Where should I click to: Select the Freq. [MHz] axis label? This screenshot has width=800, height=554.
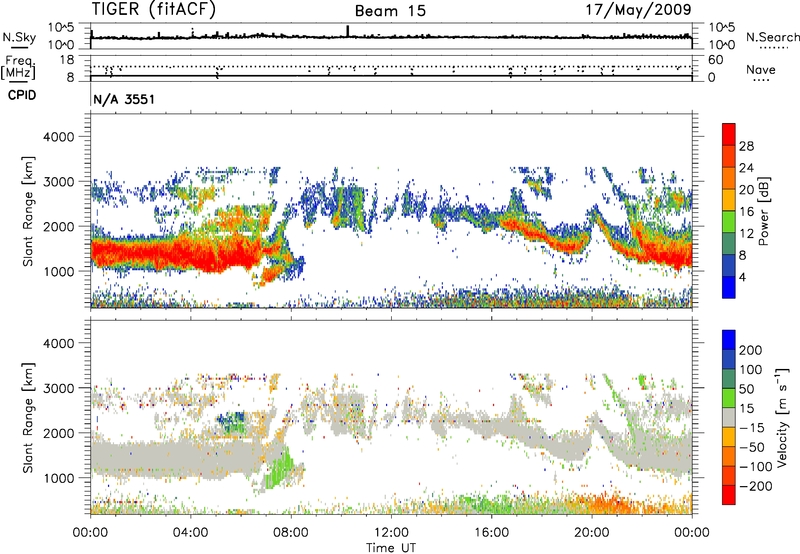click(x=18, y=67)
